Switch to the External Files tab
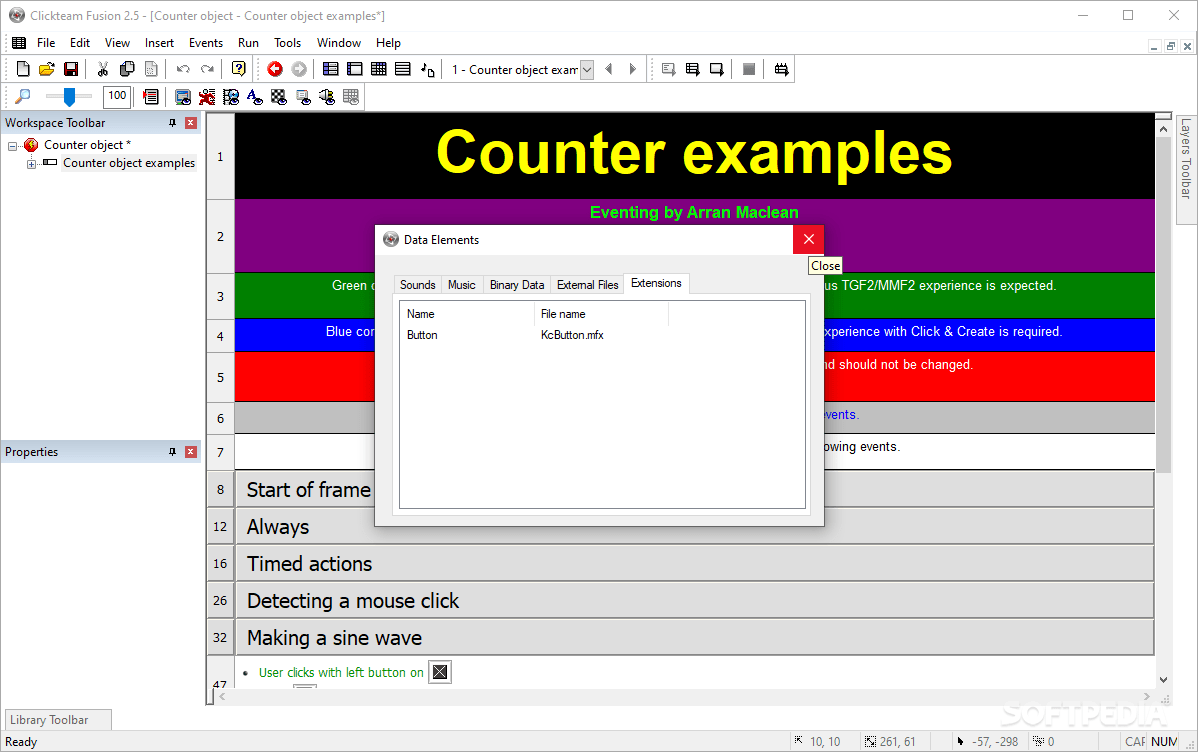The height and width of the screenshot is (752, 1198). (x=588, y=285)
